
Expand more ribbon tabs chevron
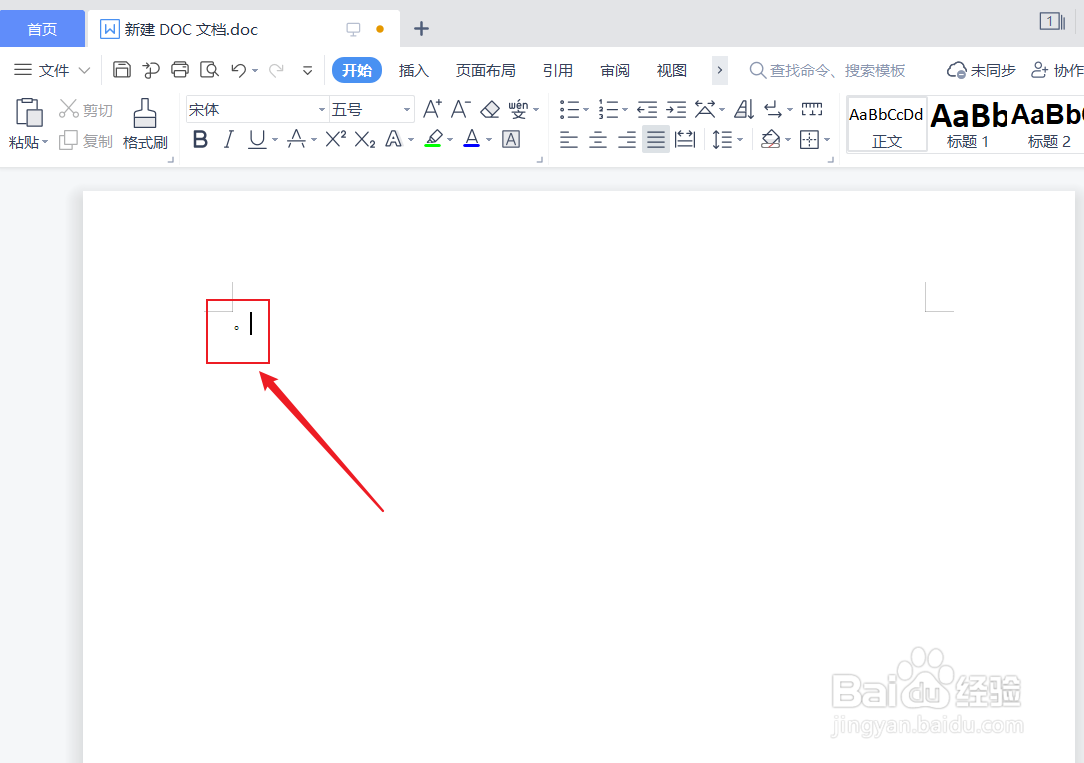coord(720,70)
